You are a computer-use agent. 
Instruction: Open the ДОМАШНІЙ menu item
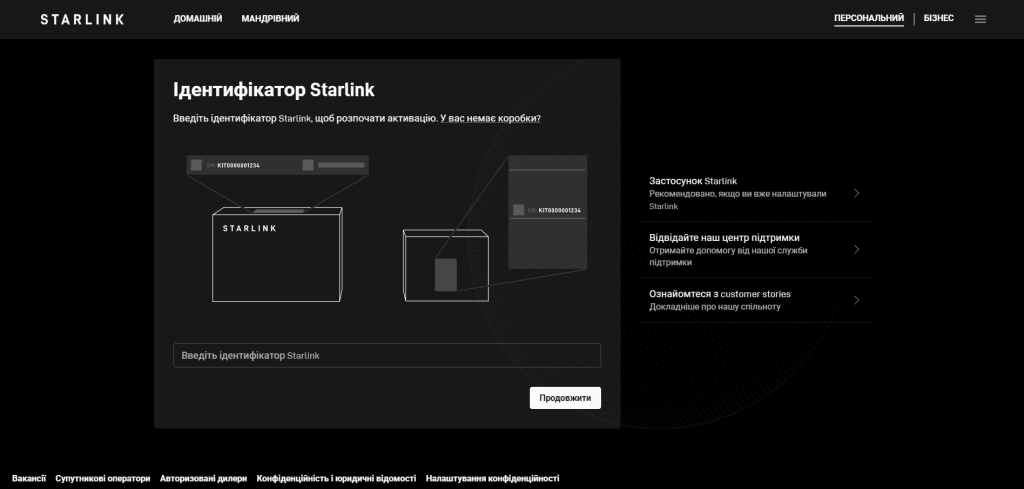click(198, 19)
